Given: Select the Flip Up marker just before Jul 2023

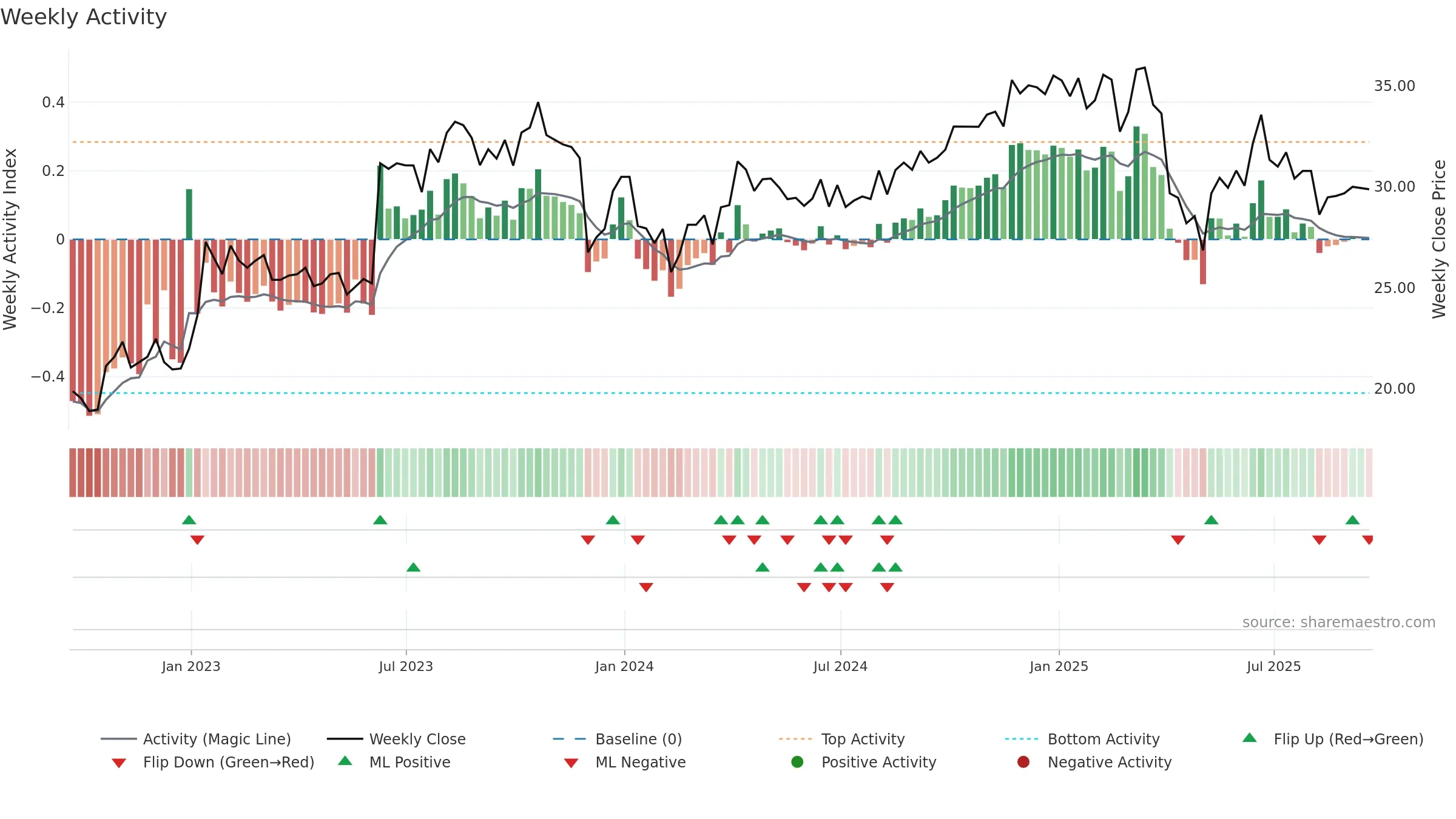Looking at the screenshot, I should 380,520.
